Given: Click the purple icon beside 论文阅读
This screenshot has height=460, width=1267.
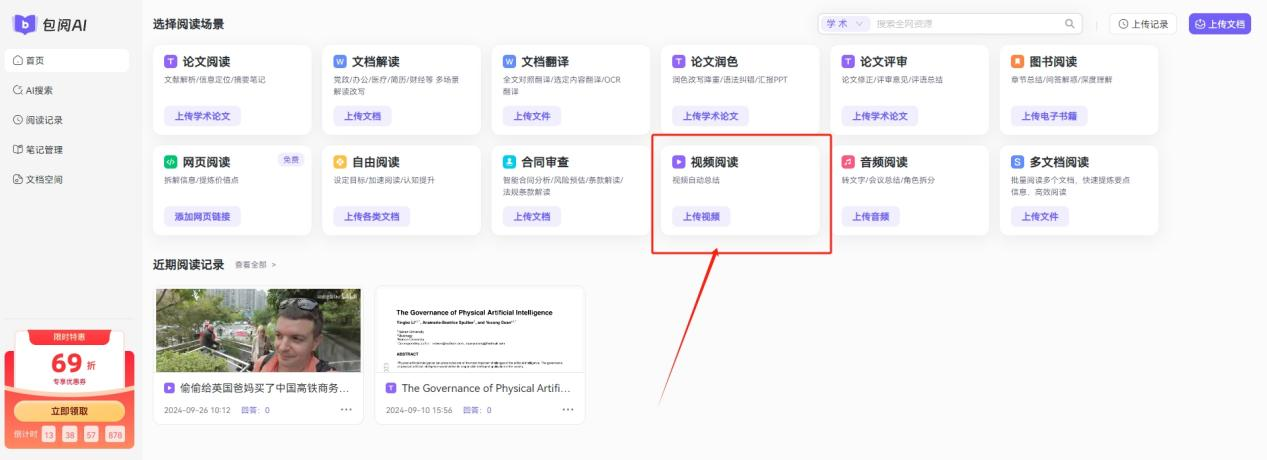Looking at the screenshot, I should click(170, 61).
